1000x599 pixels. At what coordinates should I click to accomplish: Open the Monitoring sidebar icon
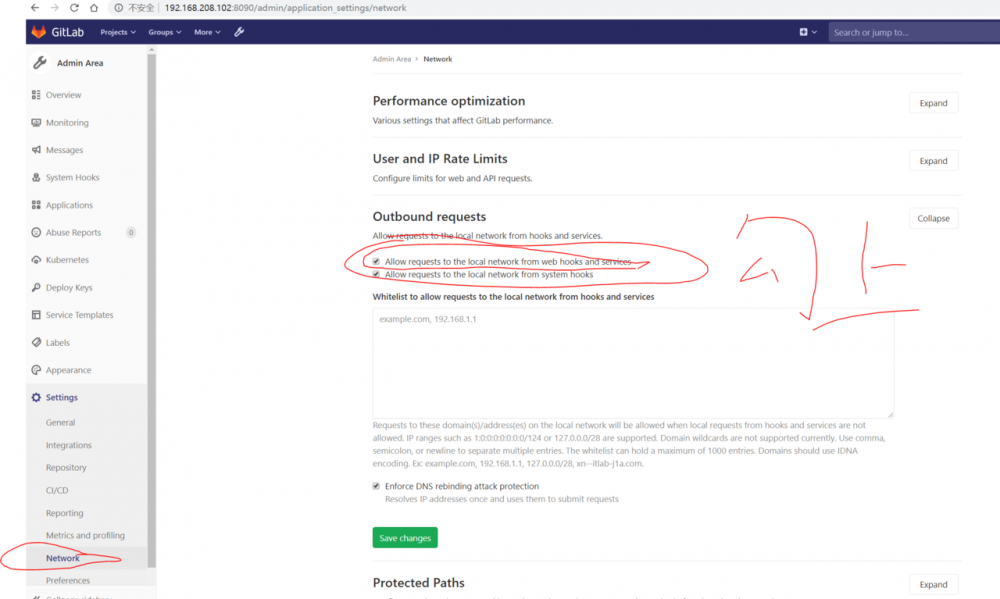click(x=37, y=123)
